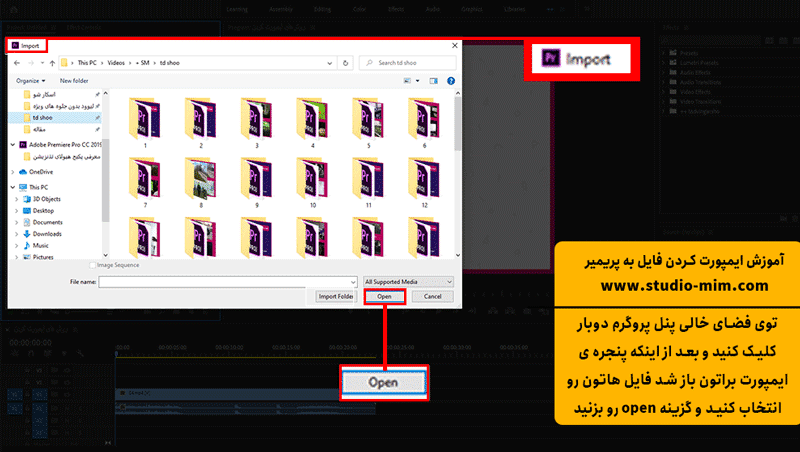Select the Downloads folder in sidebar
Viewport: 800px width, 452px height.
pyautogui.click(x=47, y=233)
